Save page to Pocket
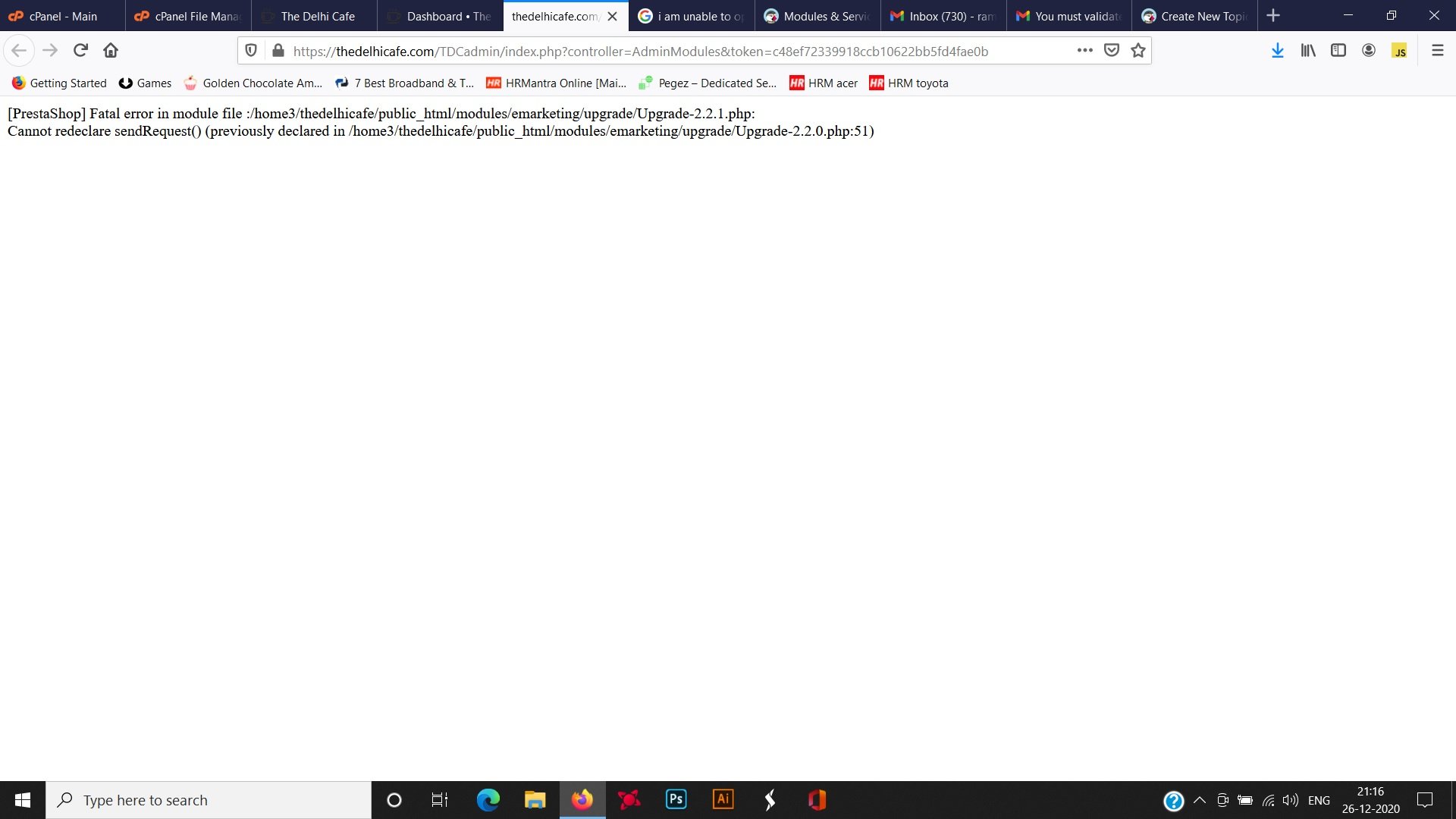 click(1111, 51)
